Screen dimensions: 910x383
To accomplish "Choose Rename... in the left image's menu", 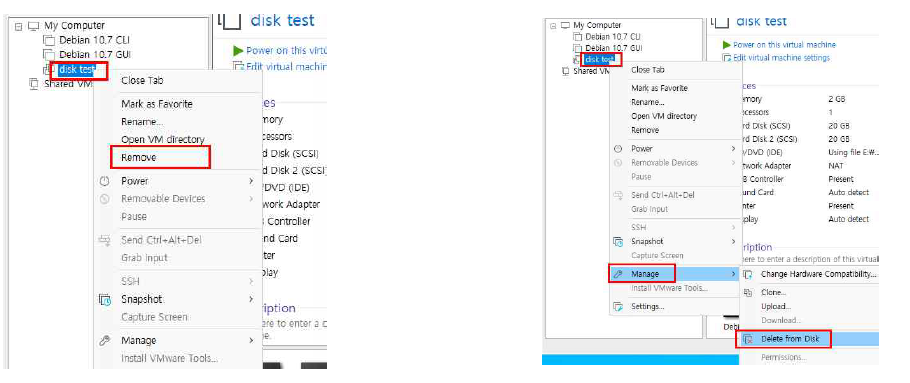I will pyautogui.click(x=142, y=122).
